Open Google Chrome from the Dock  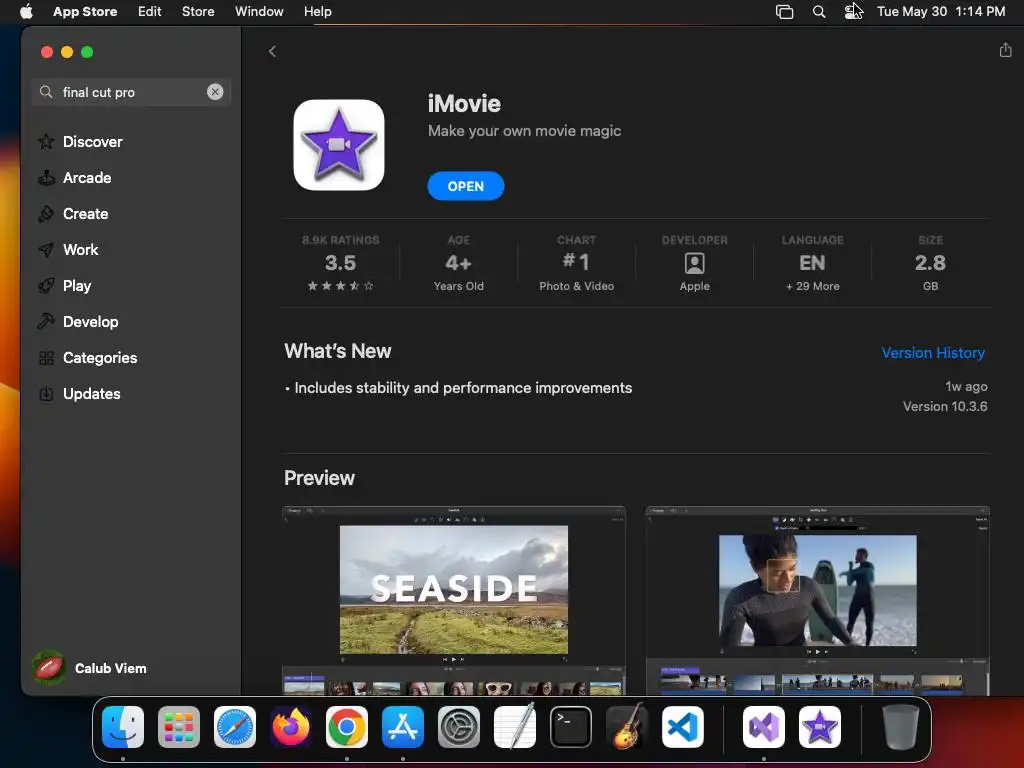(347, 727)
